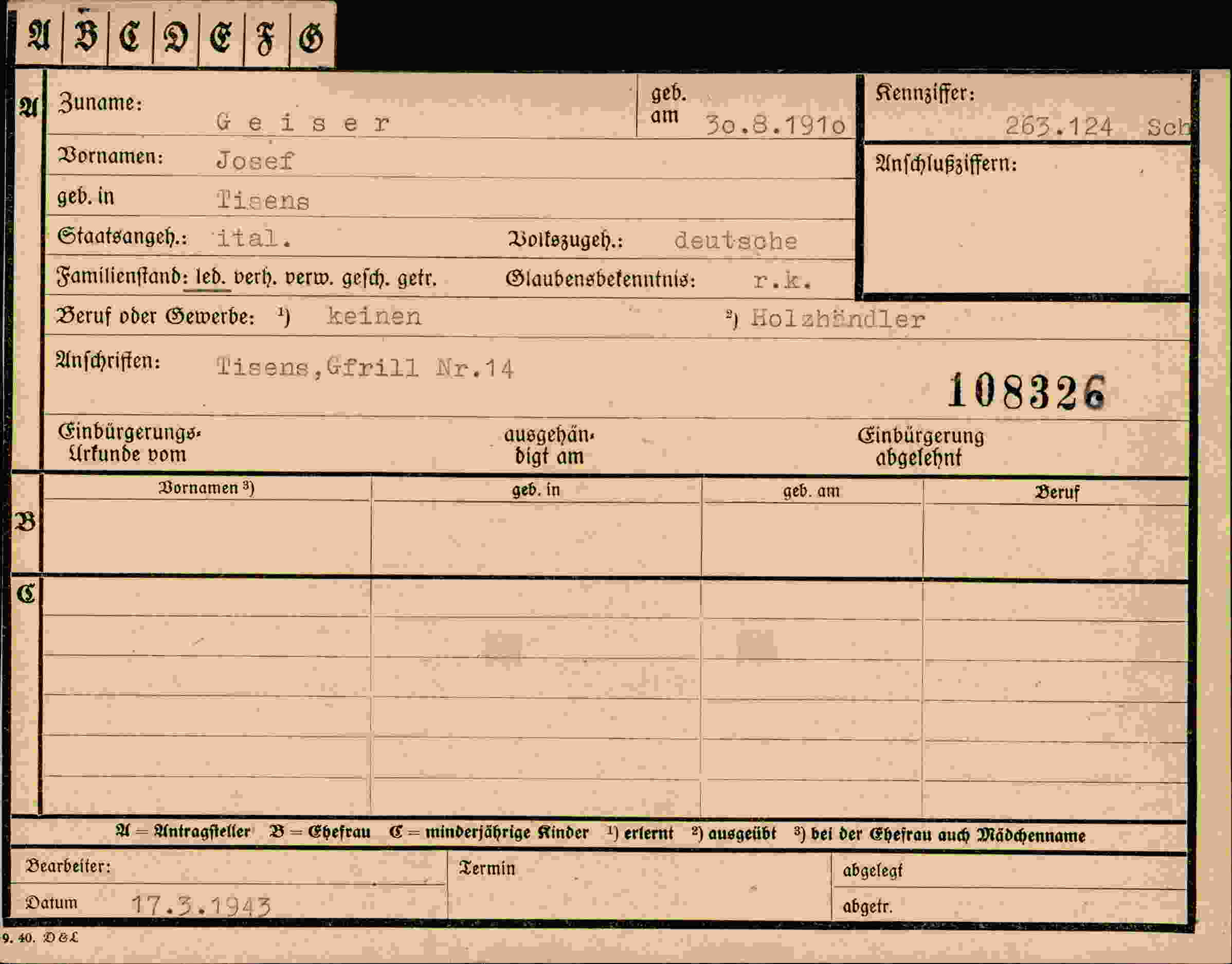Click the 'Beruf oder Gewerbe:' label
This screenshot has width=1232, height=964.
pyautogui.click(x=155, y=316)
